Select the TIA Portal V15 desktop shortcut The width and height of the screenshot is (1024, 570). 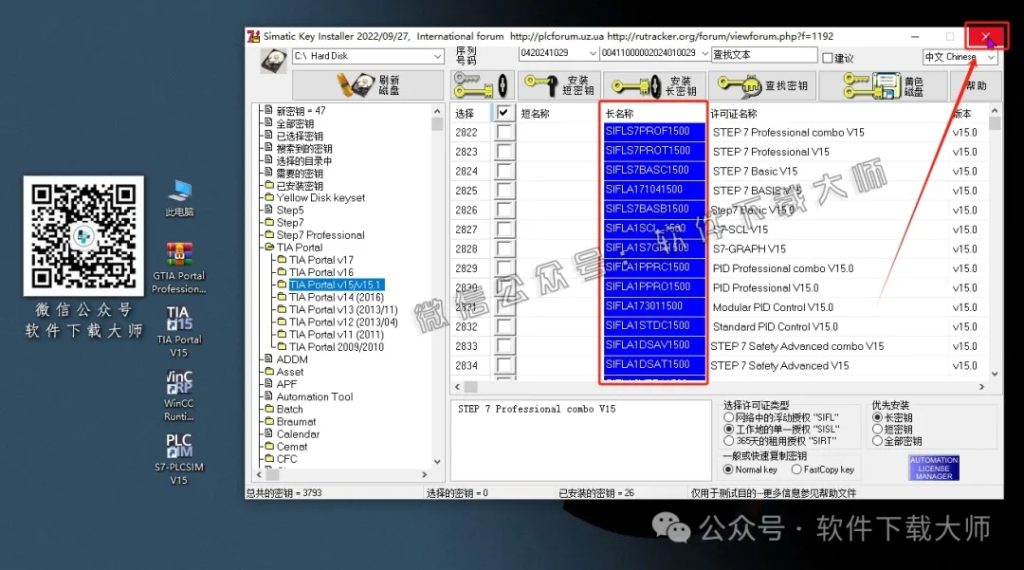pos(179,332)
